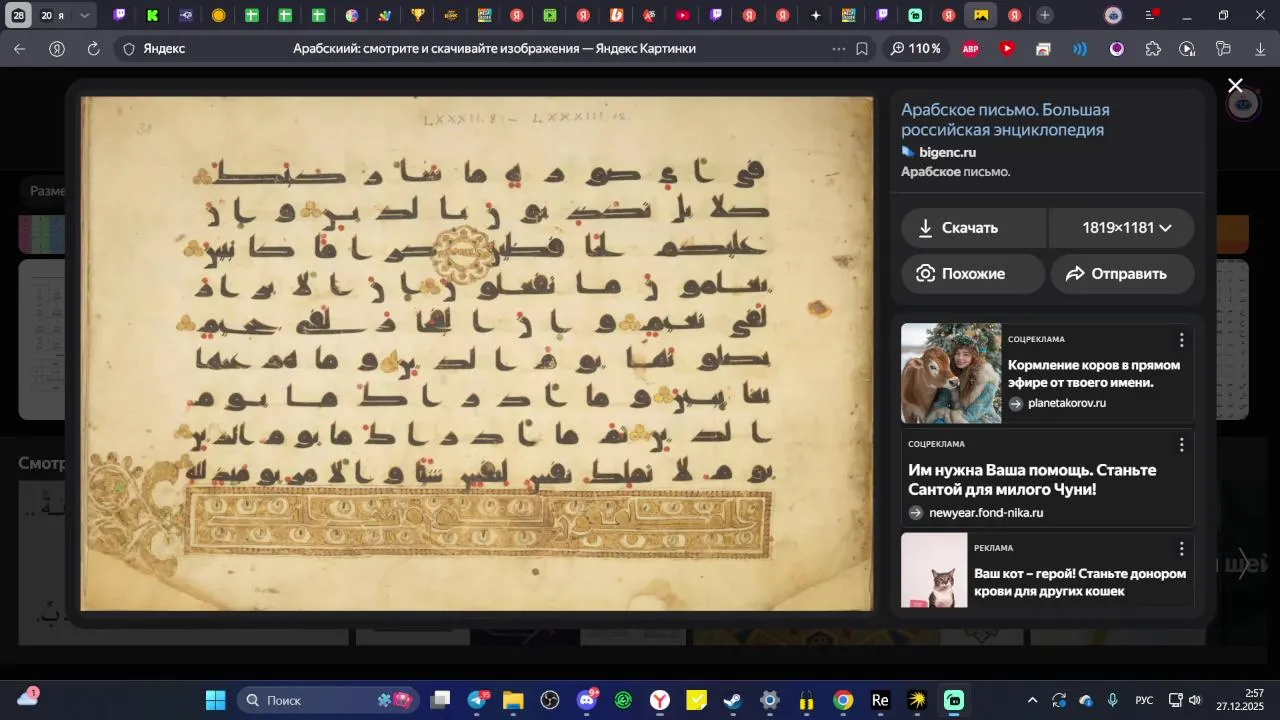Reload the page

click(93, 49)
